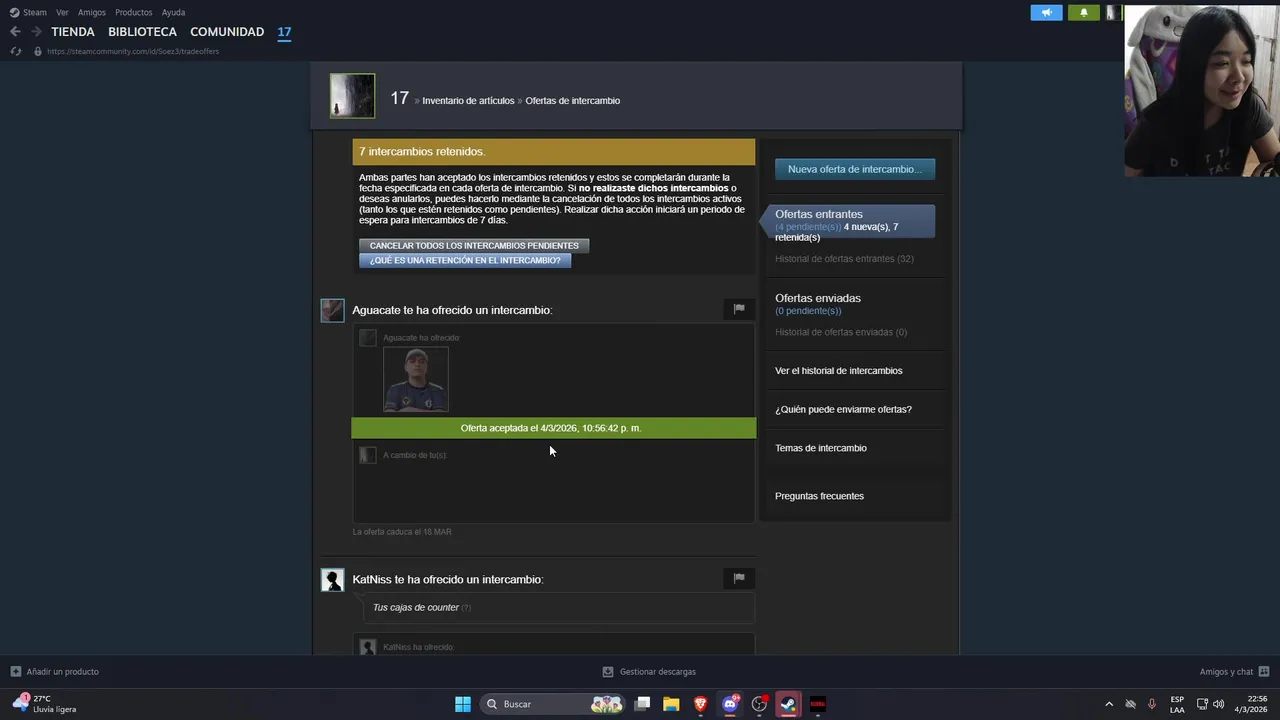Open the profile tab labeled 17
This screenshot has width=1280, height=720.
pos(284,32)
